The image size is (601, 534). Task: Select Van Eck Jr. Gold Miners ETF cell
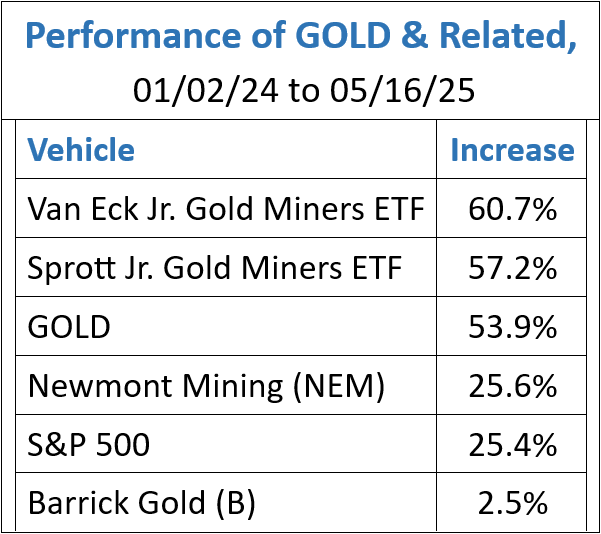click(x=227, y=209)
